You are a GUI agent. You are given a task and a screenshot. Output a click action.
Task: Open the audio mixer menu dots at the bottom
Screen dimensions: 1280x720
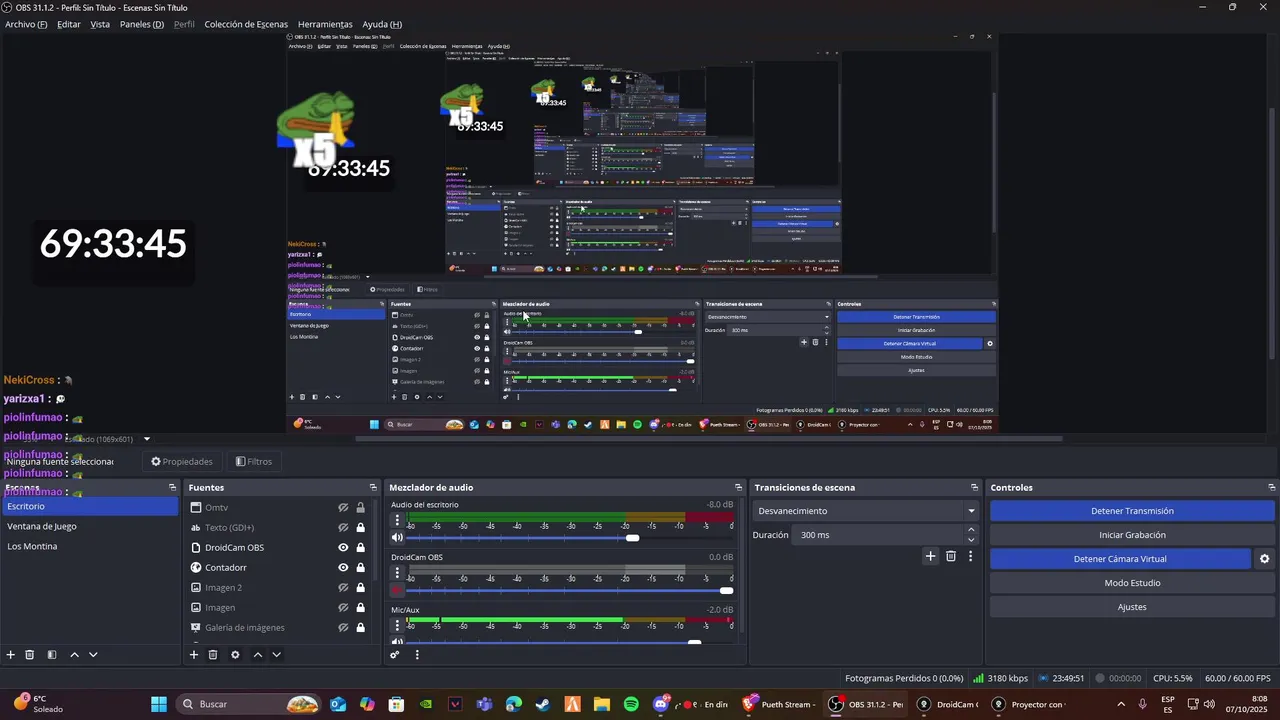[417, 655]
